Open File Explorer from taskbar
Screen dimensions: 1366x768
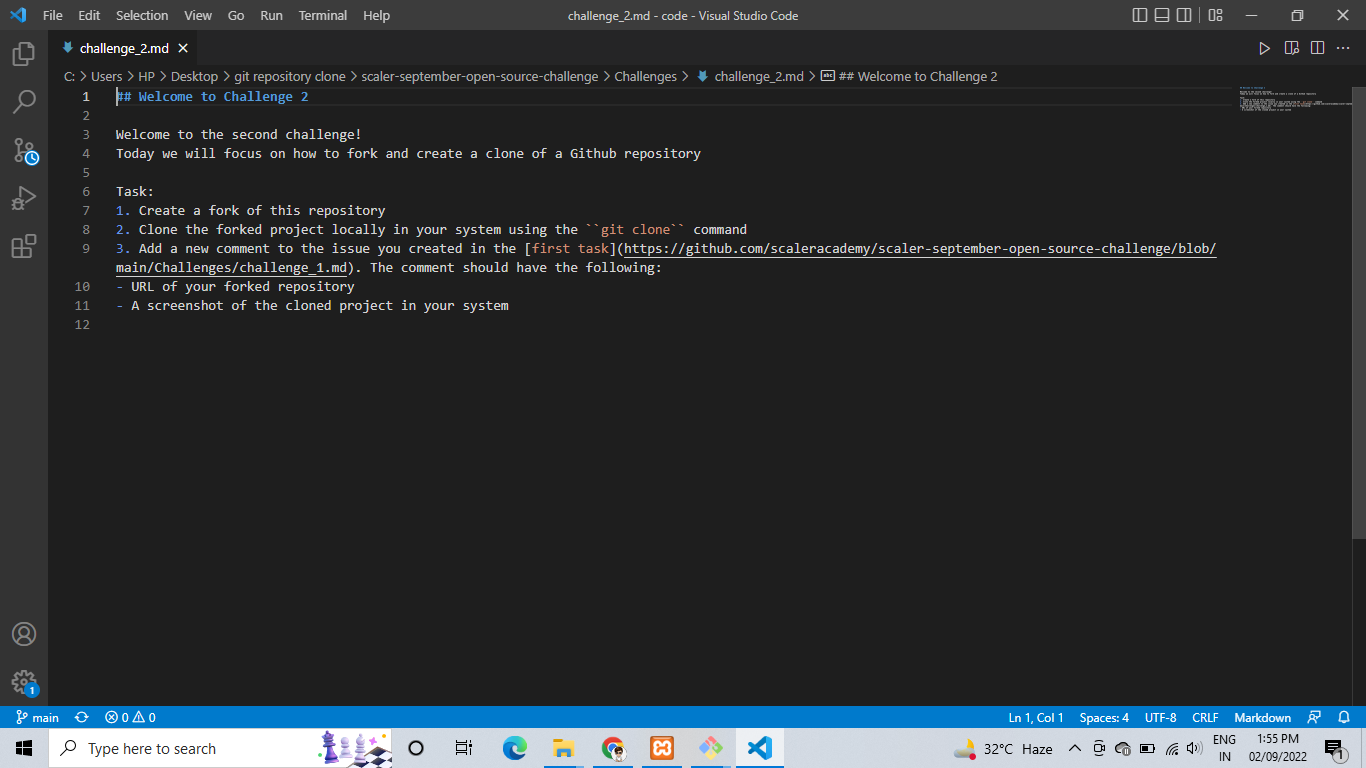click(563, 748)
